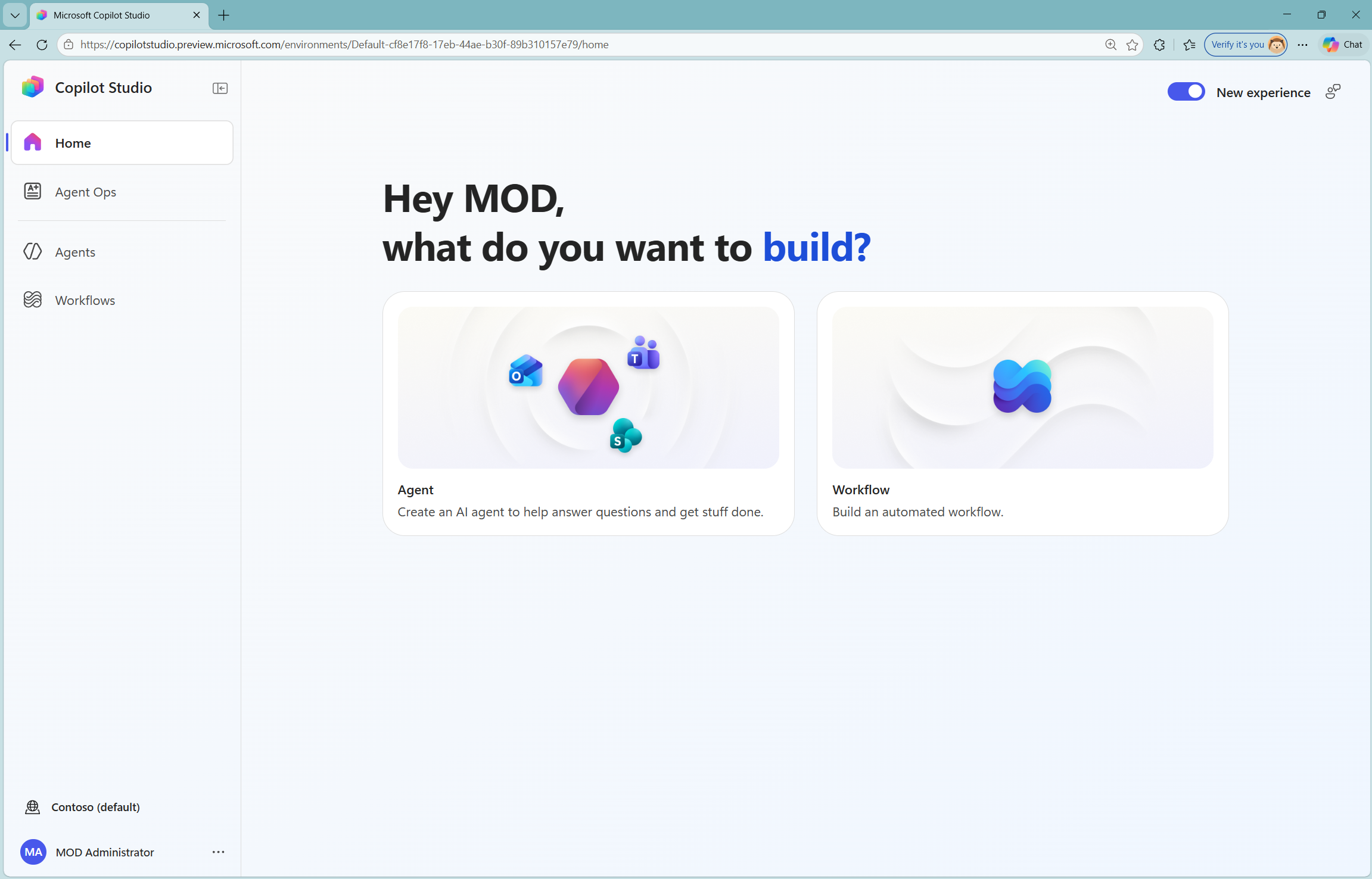Viewport: 1372px width, 879px height.
Task: Open the Home navigation item
Action: tap(122, 143)
